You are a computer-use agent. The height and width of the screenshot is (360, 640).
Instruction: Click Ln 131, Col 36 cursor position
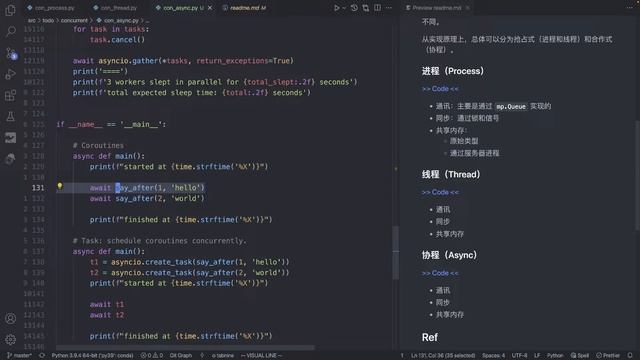coord(443,356)
